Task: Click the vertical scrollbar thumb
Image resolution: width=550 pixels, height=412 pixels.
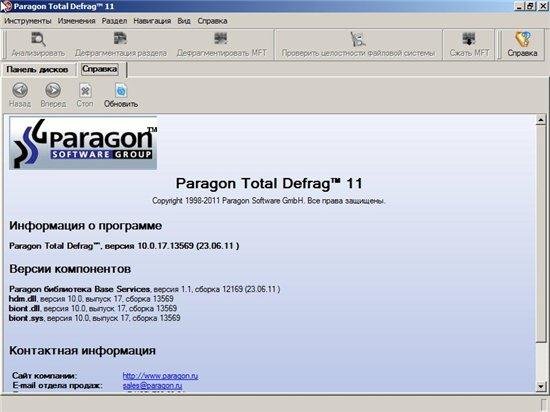Action: coord(541,234)
